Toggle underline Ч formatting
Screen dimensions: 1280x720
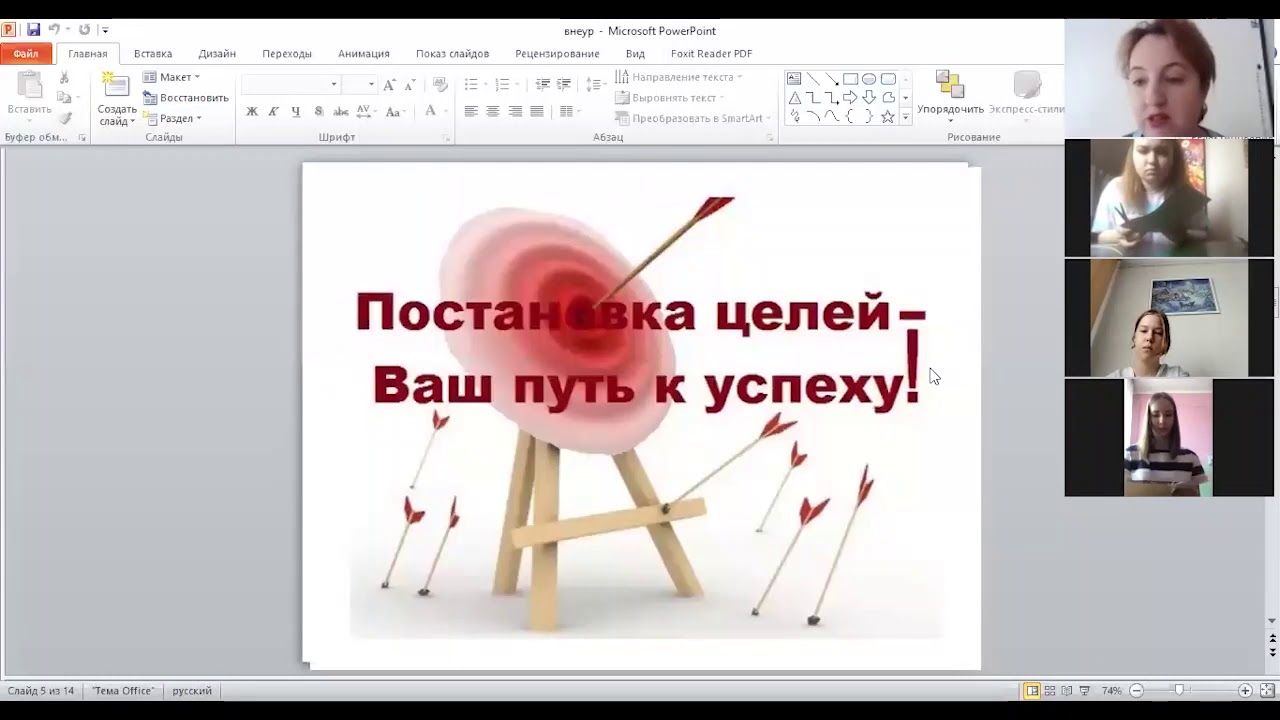(x=295, y=111)
